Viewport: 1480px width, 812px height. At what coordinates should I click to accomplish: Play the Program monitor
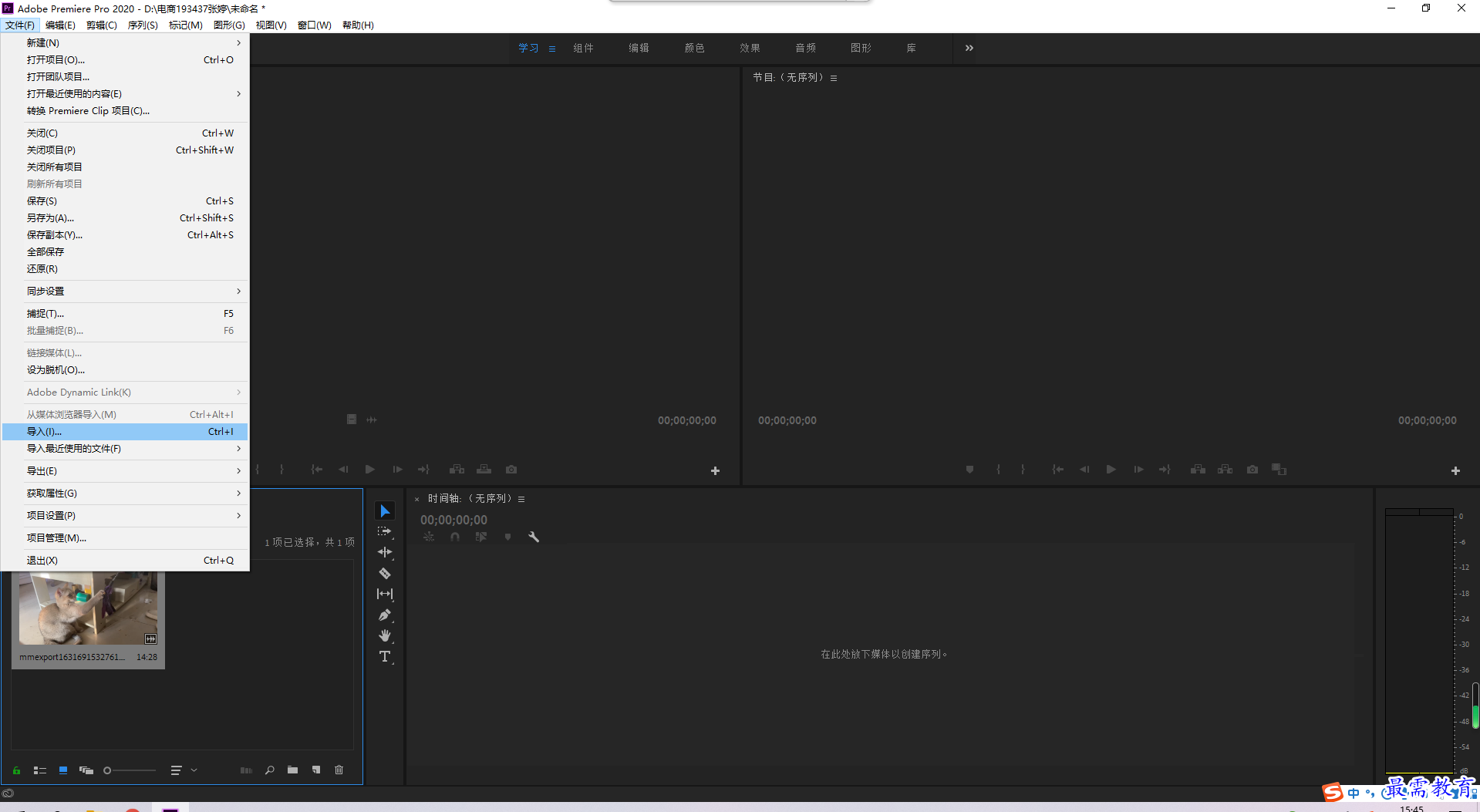pyautogui.click(x=1111, y=469)
